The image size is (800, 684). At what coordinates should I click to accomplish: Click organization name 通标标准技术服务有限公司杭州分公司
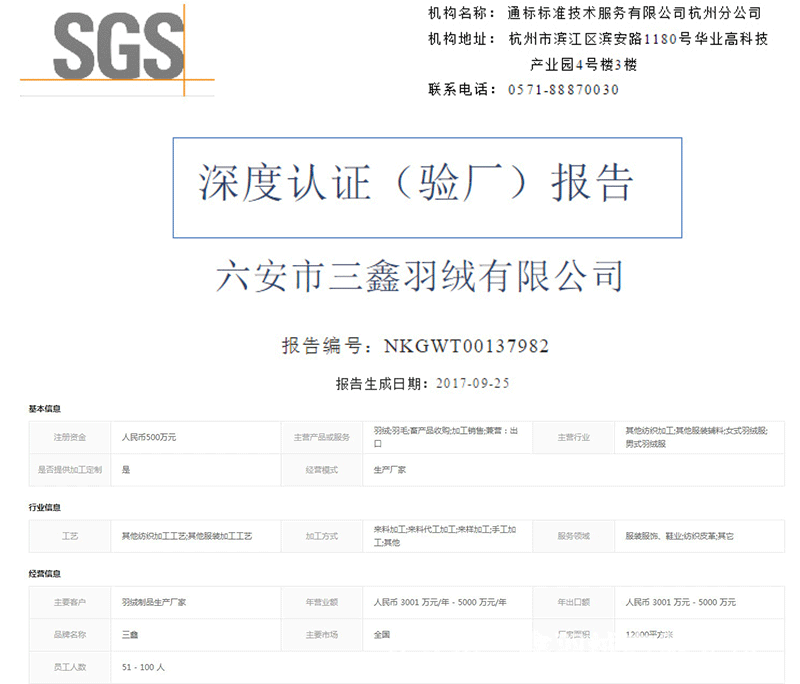tap(634, 13)
